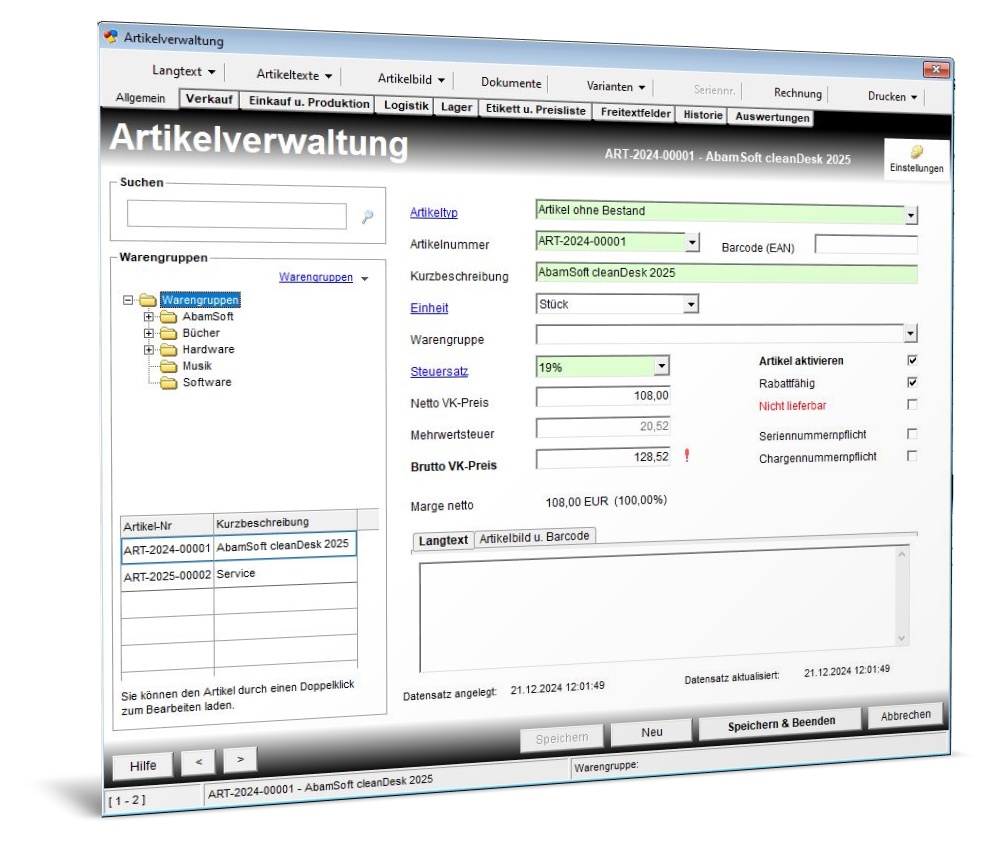This screenshot has height=843, width=997.
Task: Switch to the Freitextfelder tab
Action: [x=635, y=113]
